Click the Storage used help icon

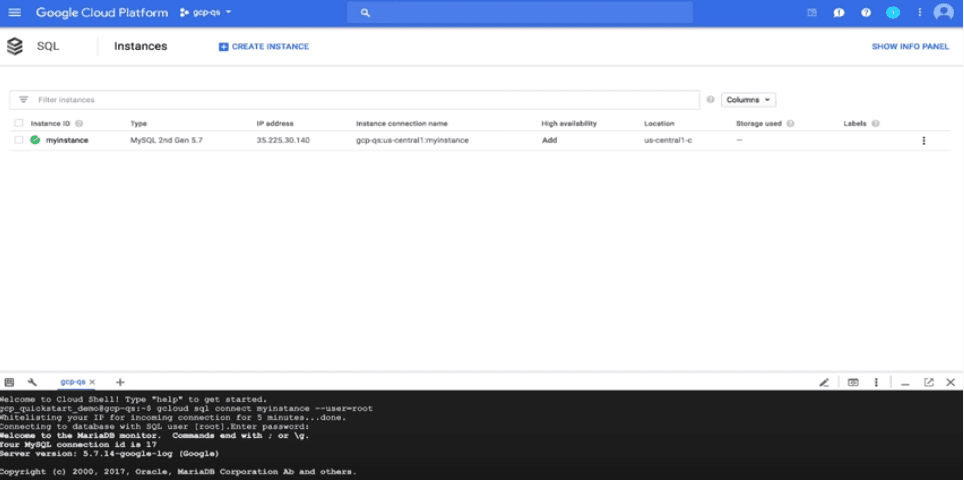coord(790,124)
